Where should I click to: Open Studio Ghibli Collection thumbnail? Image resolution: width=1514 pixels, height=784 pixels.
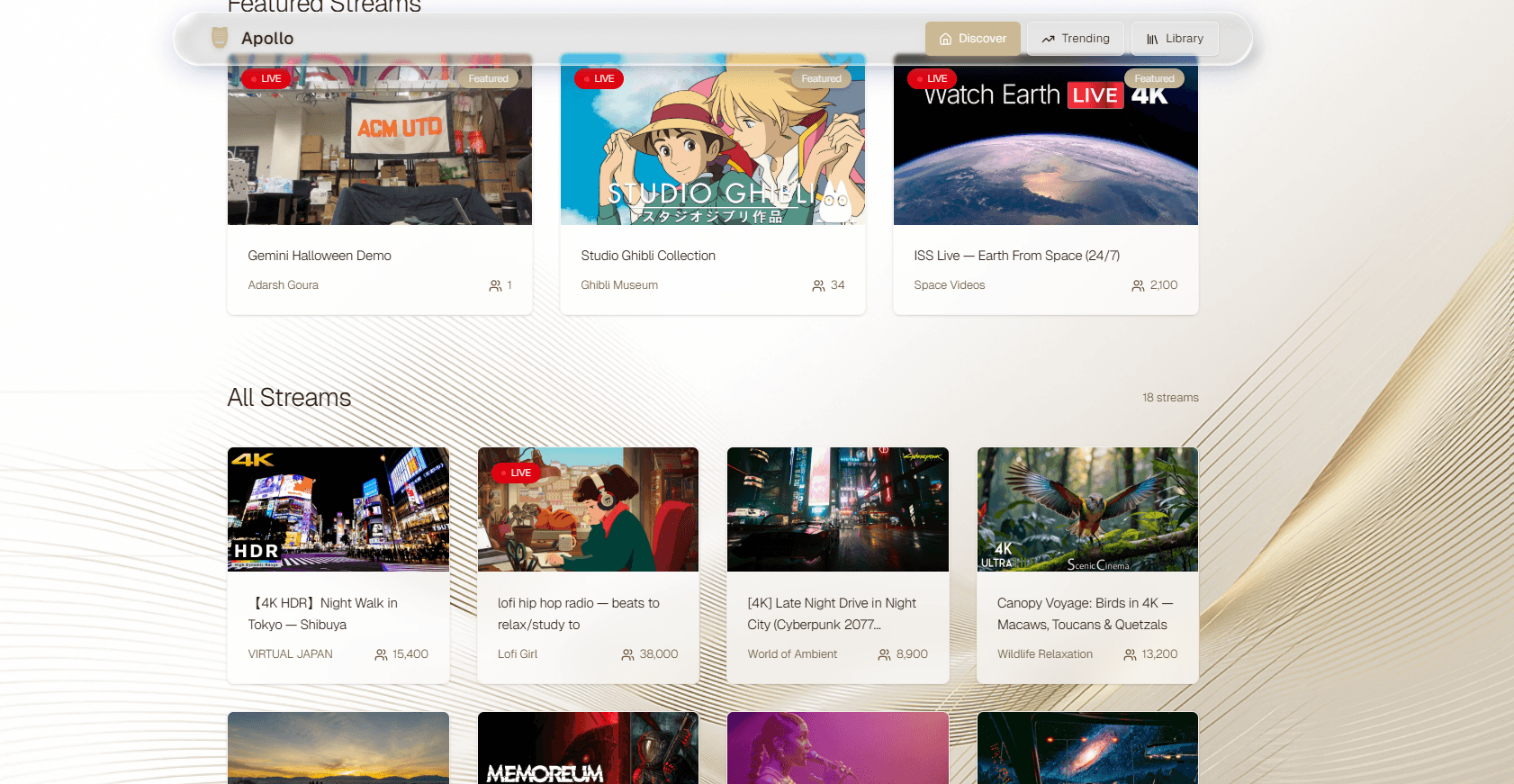click(713, 140)
